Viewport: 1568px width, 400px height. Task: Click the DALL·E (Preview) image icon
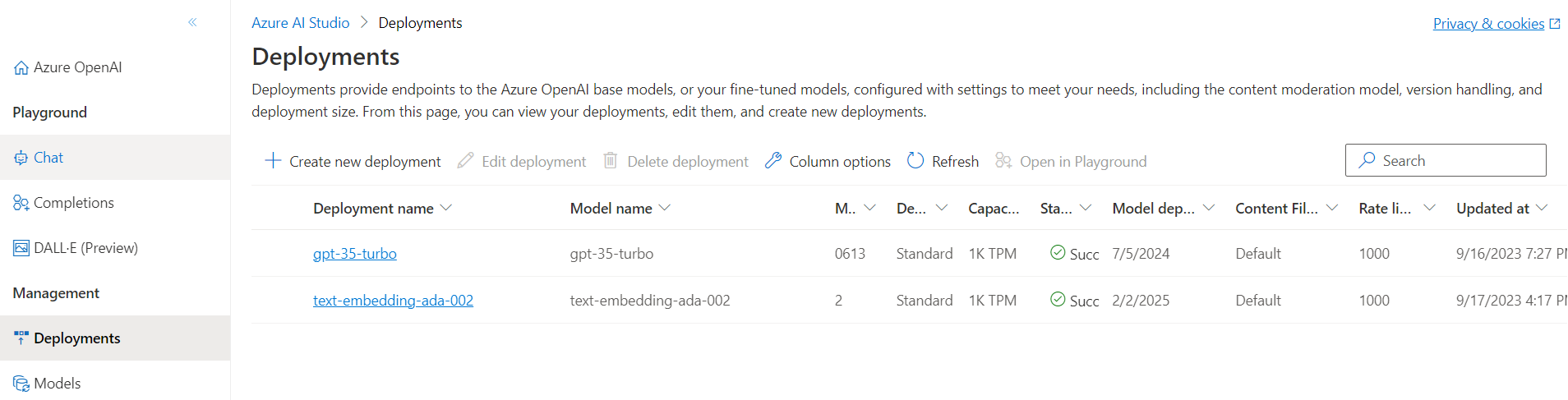(21, 248)
